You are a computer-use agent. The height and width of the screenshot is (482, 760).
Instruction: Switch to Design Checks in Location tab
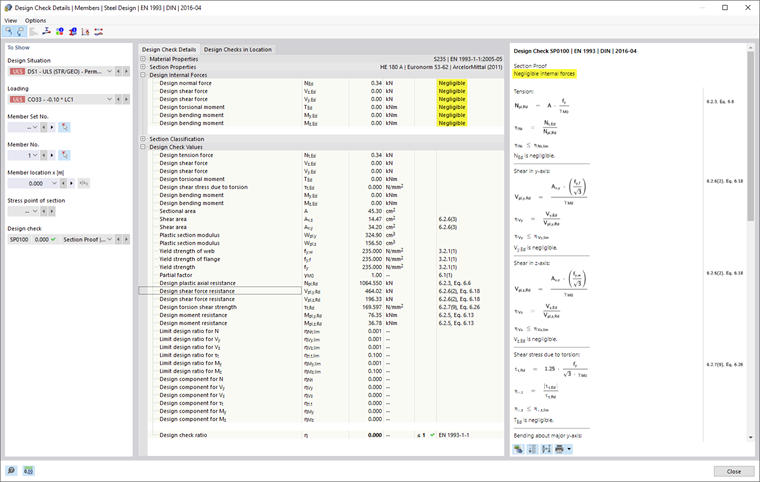click(238, 49)
